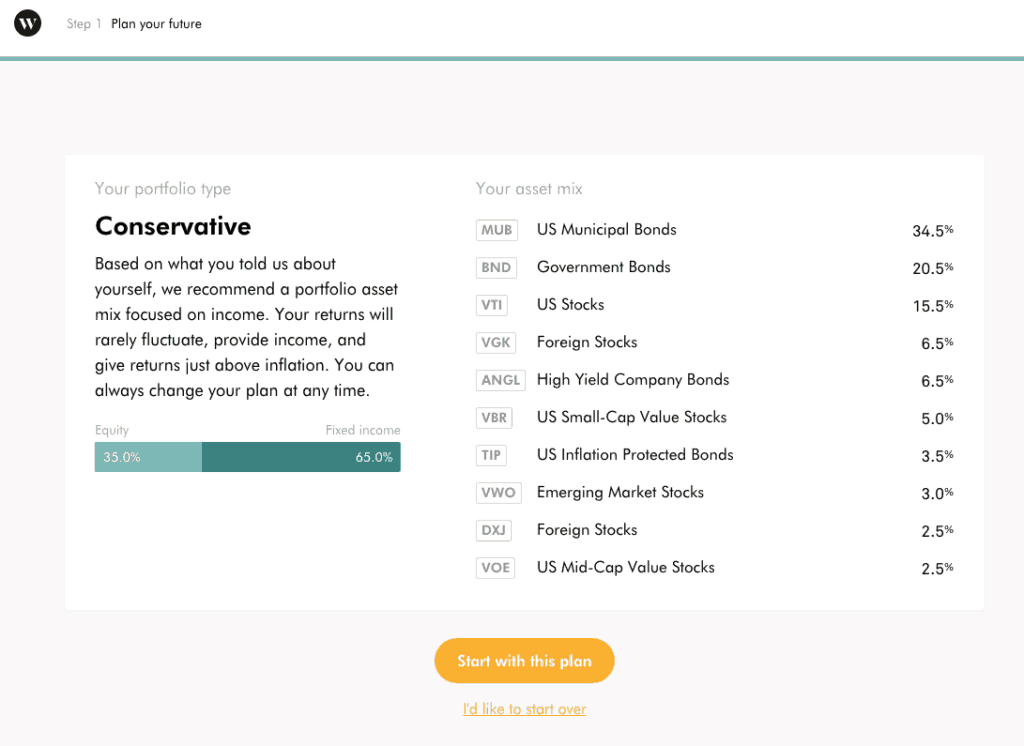The image size is (1024, 746).
Task: Select the BND Government Bonds badge
Action: coord(497,267)
